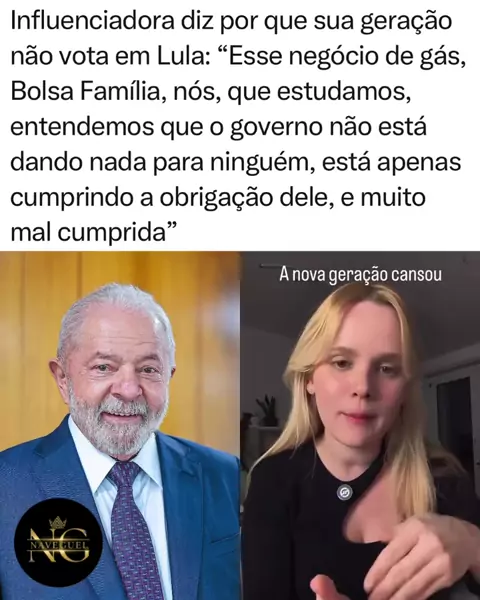
Task: Open the left photo of the bearded man
Action: [120, 426]
